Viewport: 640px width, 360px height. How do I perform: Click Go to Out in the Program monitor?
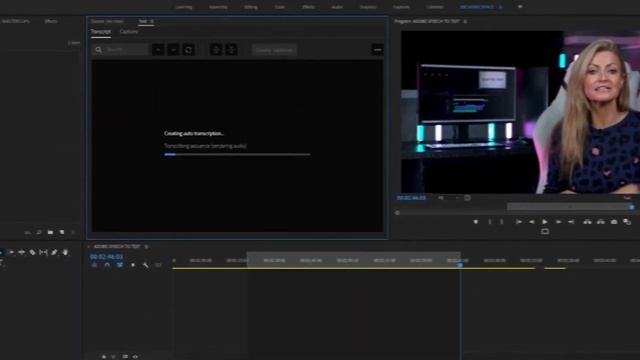click(571, 222)
